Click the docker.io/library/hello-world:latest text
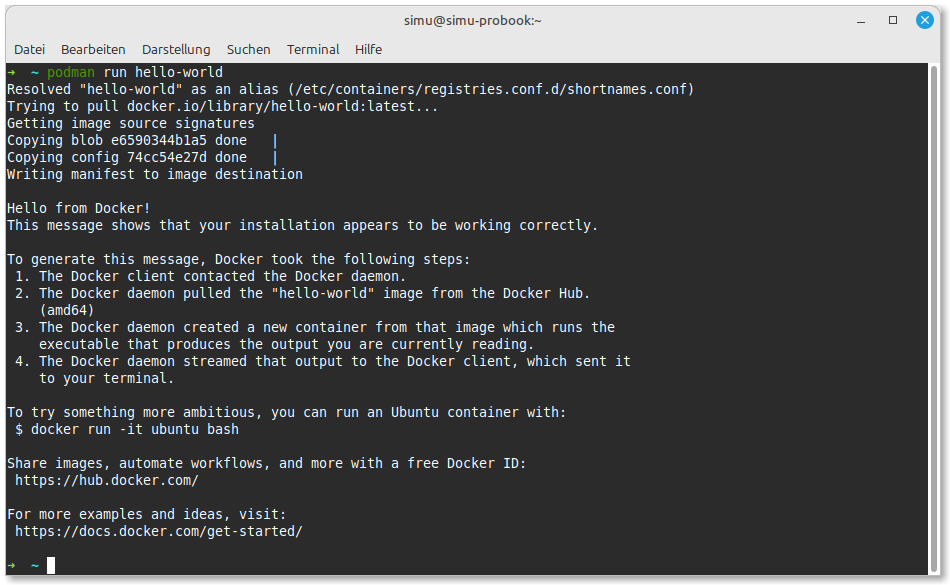Screen dimensions: 950x585 coord(282,106)
